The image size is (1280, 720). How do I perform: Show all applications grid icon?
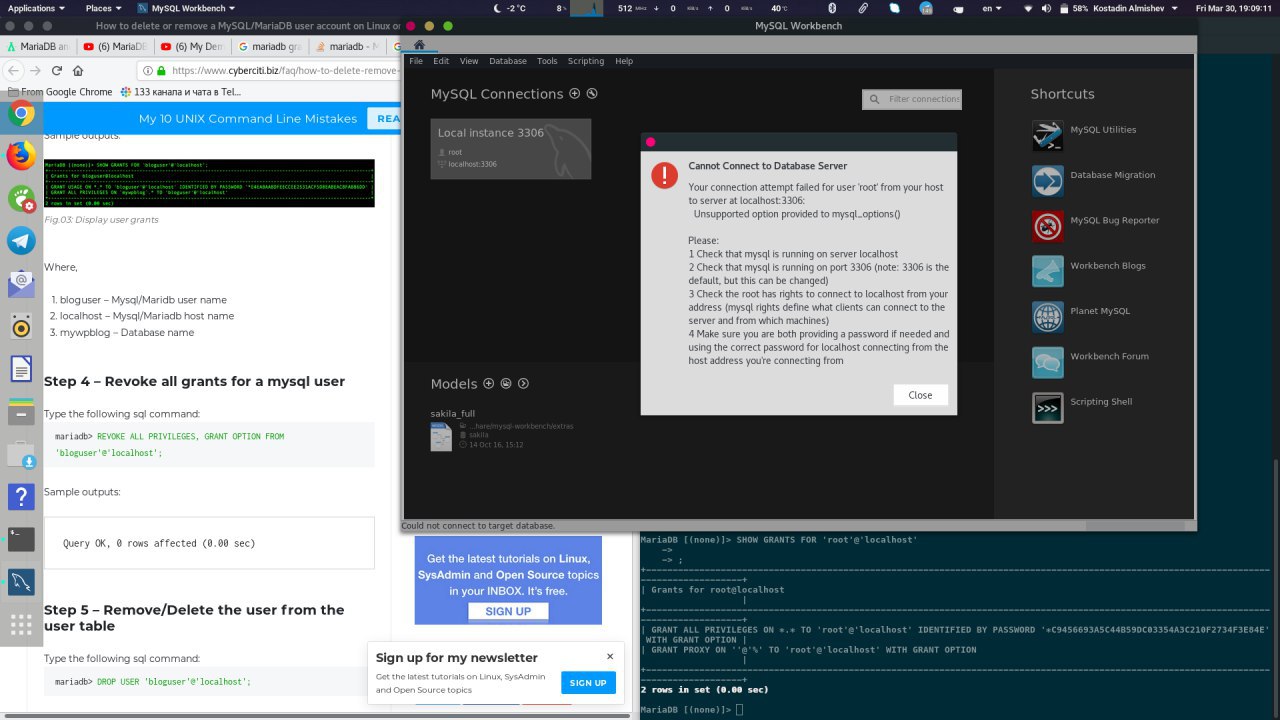(x=21, y=627)
